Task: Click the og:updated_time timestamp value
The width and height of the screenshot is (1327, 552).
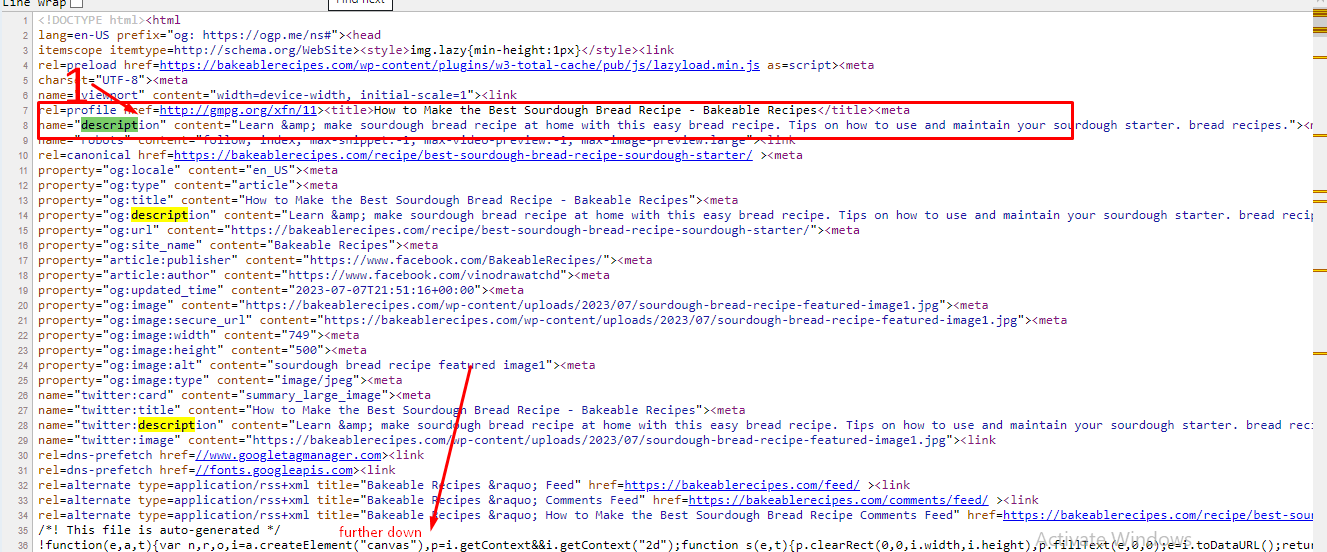Action: 380,290
